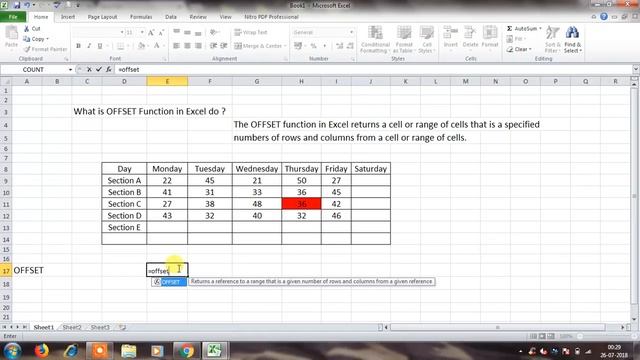Switch to Sheet3 tab

click(x=100, y=327)
